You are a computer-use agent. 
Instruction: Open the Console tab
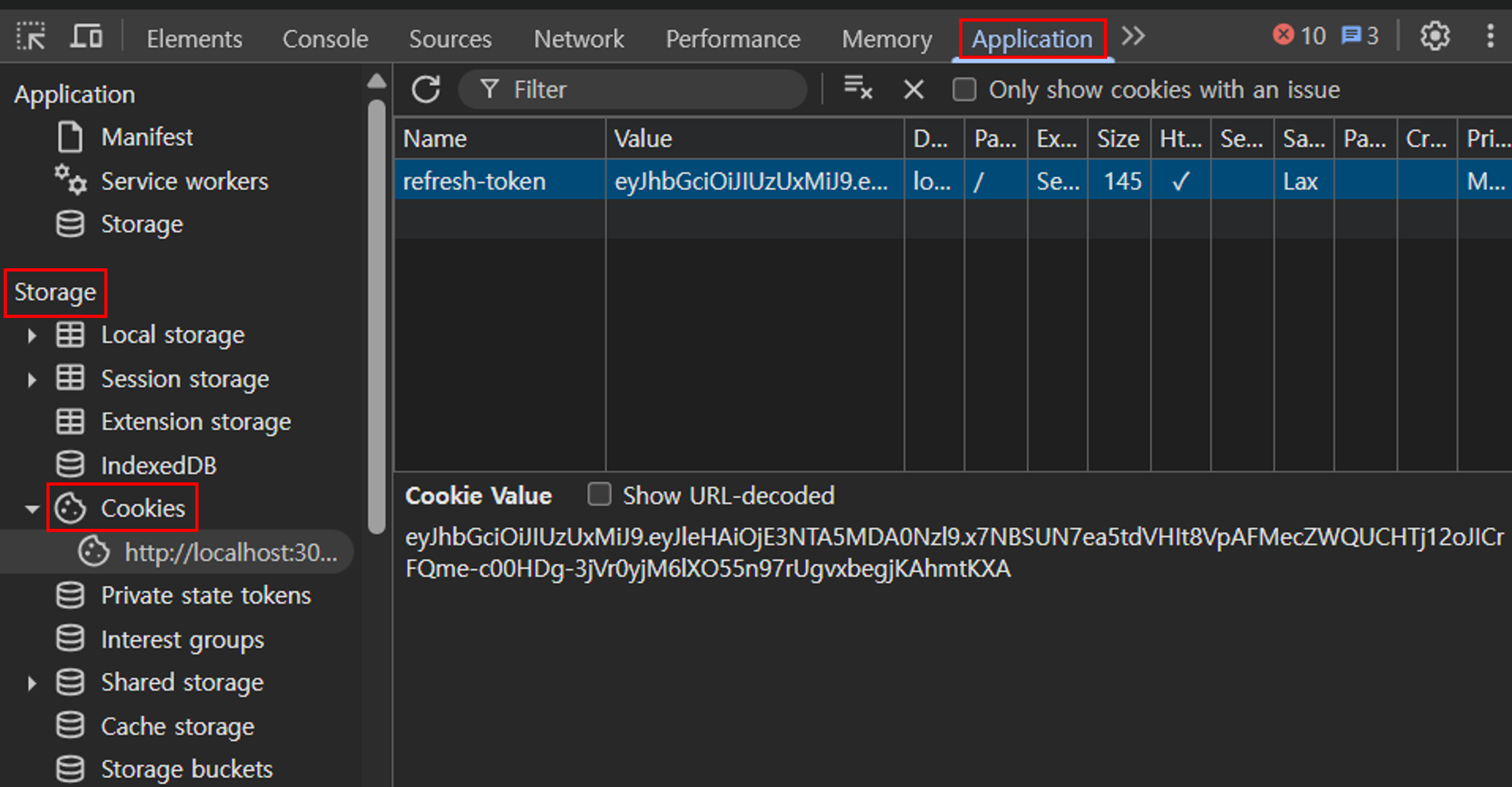pos(325,39)
